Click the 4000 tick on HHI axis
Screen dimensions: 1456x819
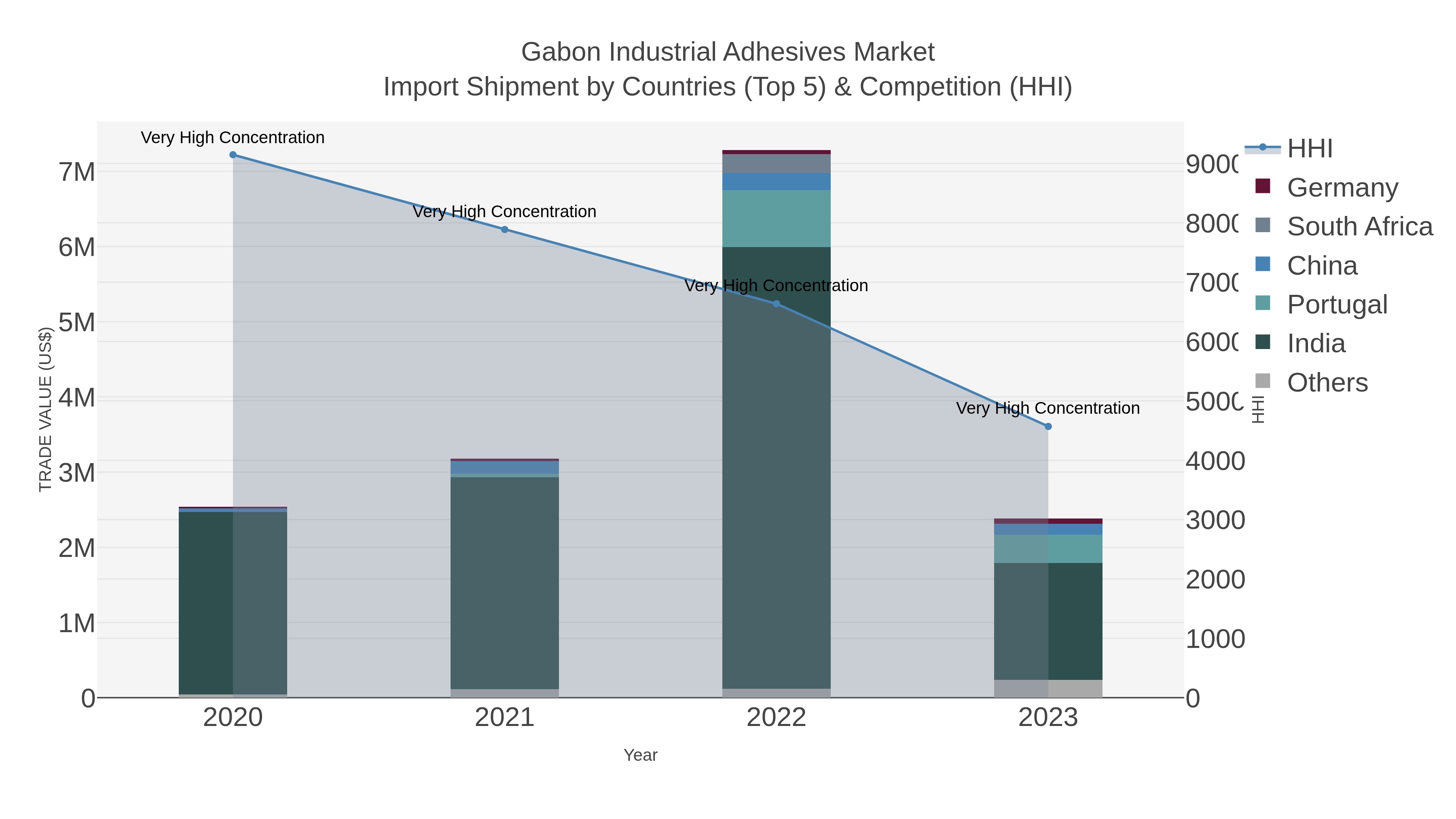pyautogui.click(x=1215, y=461)
